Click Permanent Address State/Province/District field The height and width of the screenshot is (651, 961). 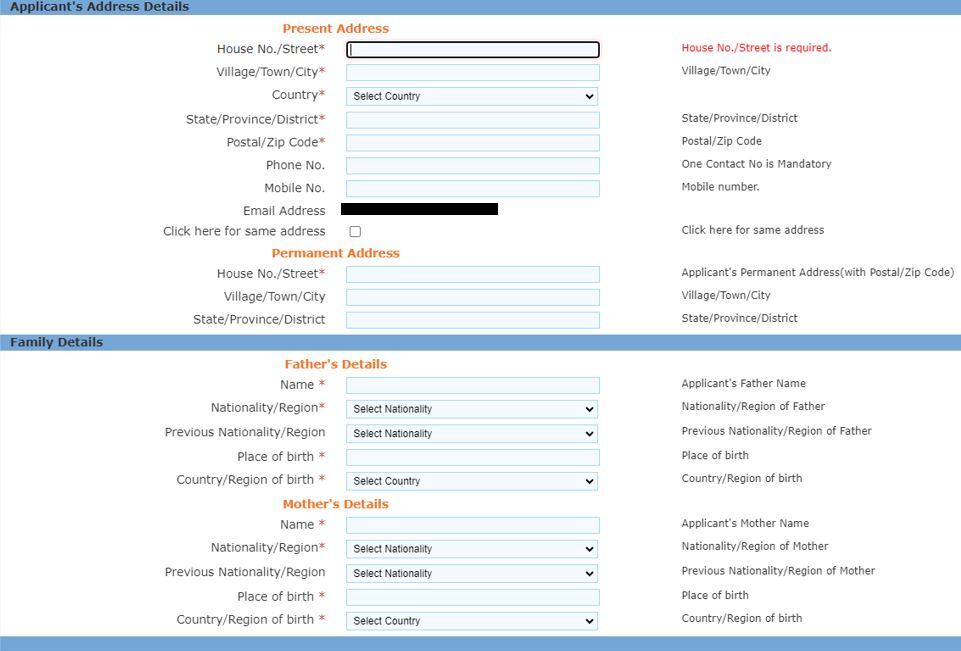tap(472, 320)
